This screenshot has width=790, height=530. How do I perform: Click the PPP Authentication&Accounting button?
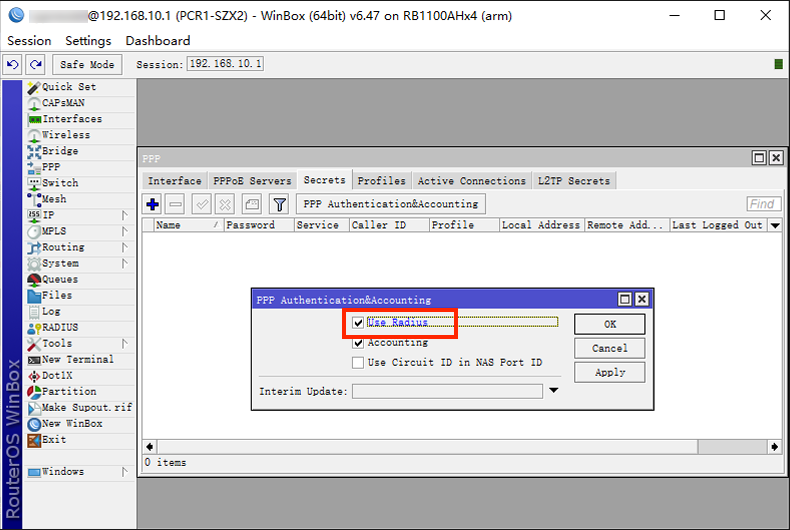pos(390,204)
